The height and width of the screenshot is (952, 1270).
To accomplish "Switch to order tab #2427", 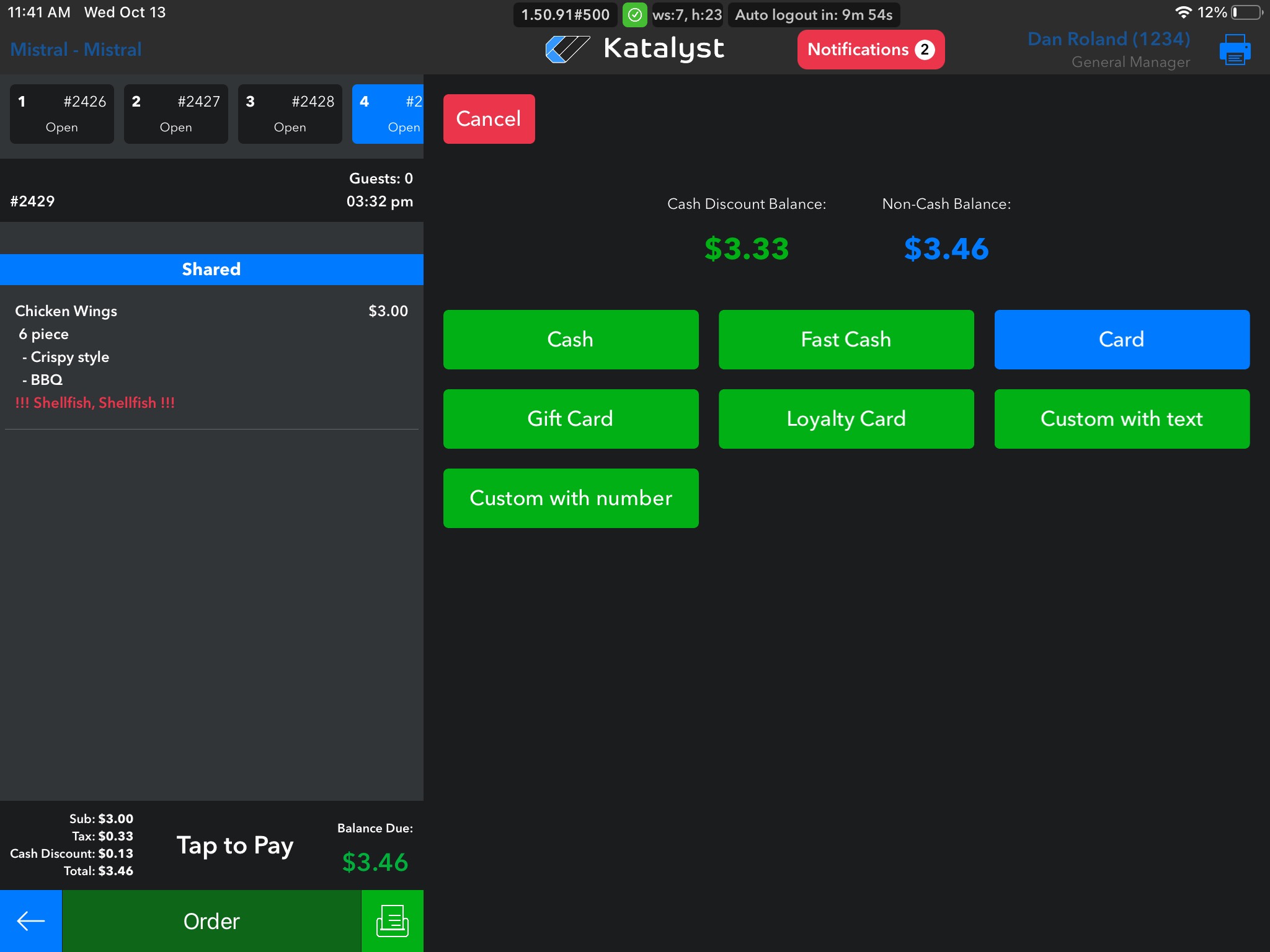I will tap(176, 114).
